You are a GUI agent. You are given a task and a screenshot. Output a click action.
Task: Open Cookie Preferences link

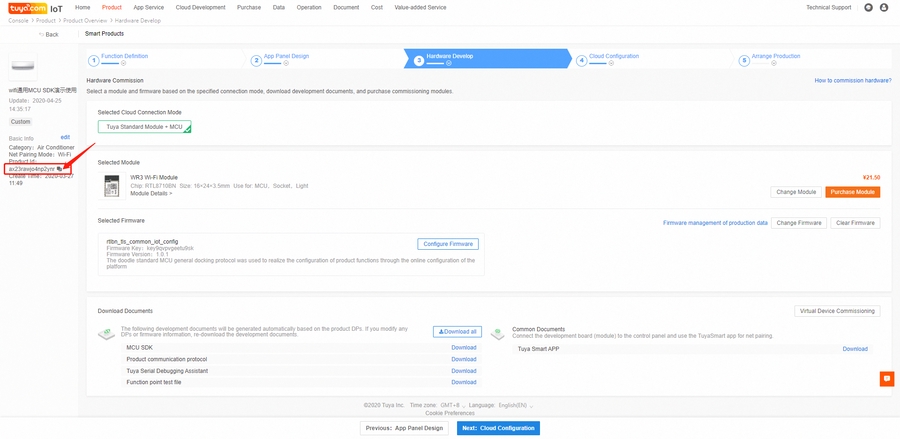tap(450, 413)
